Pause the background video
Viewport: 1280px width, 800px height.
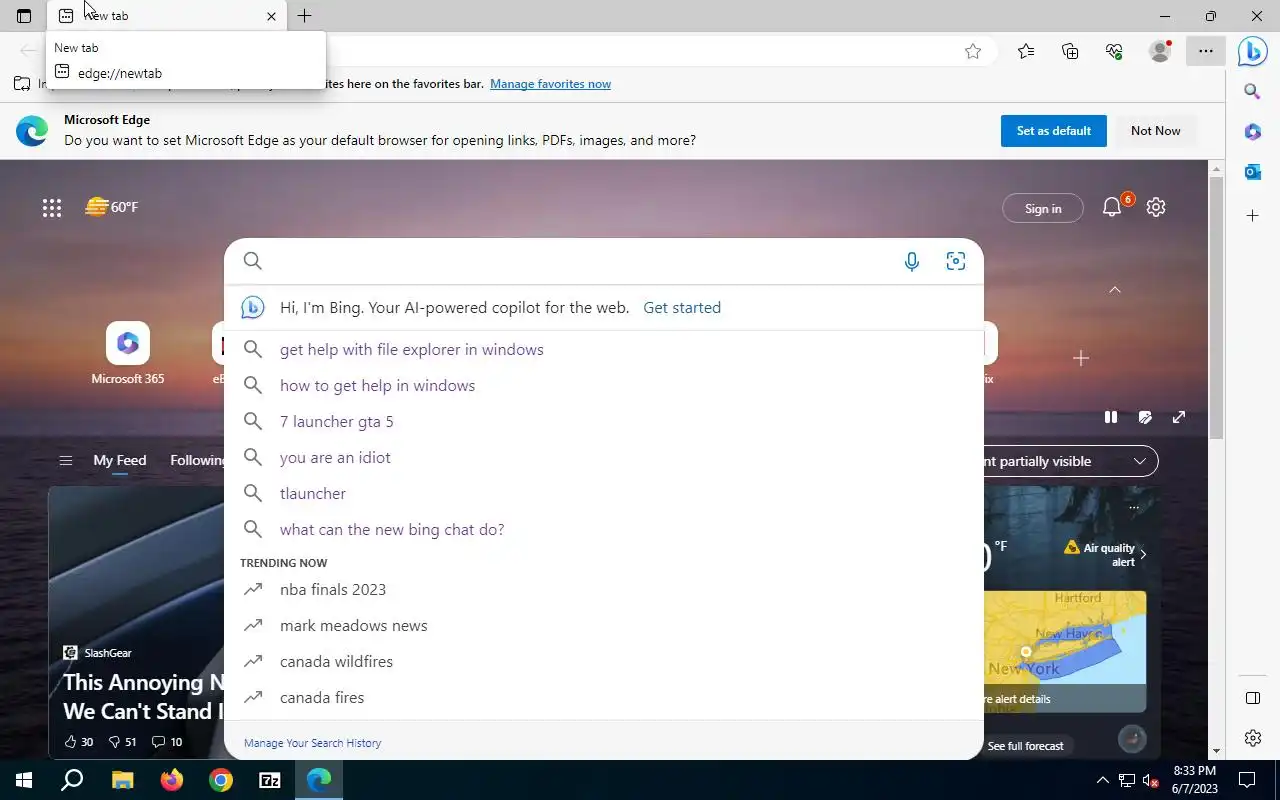pyautogui.click(x=1110, y=417)
